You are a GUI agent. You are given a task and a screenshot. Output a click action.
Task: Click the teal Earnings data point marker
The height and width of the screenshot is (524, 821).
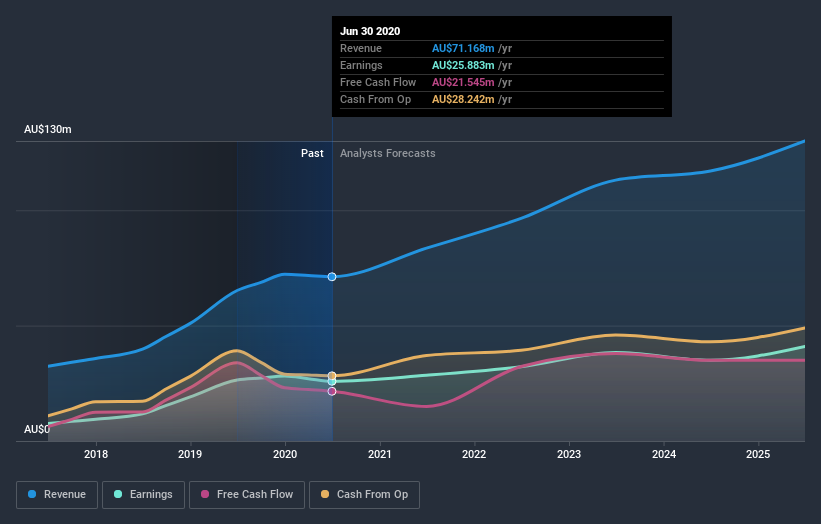click(x=332, y=382)
